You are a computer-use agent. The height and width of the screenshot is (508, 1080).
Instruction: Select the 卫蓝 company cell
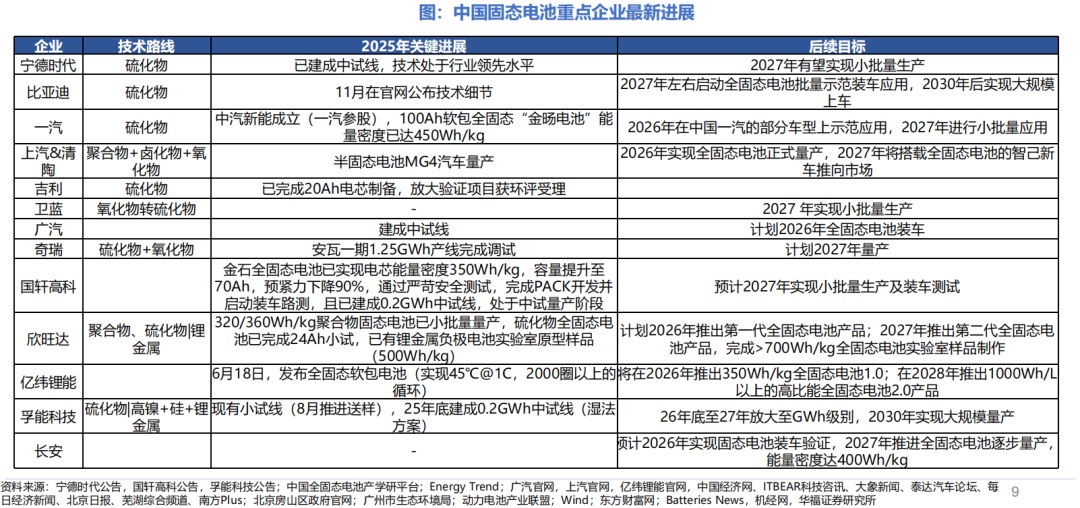coord(48,209)
